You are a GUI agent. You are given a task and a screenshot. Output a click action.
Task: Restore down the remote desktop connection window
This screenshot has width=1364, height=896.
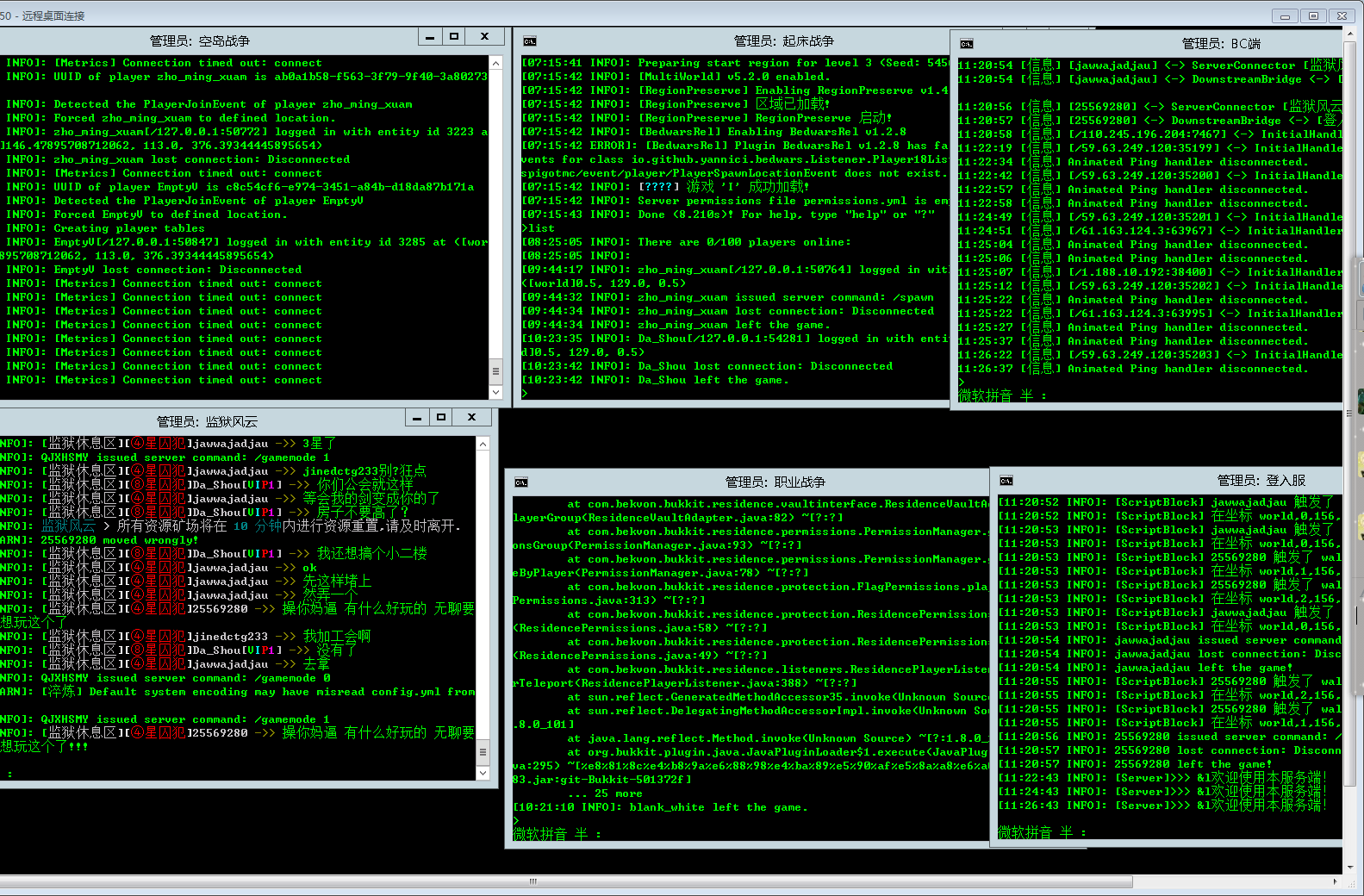point(1313,16)
